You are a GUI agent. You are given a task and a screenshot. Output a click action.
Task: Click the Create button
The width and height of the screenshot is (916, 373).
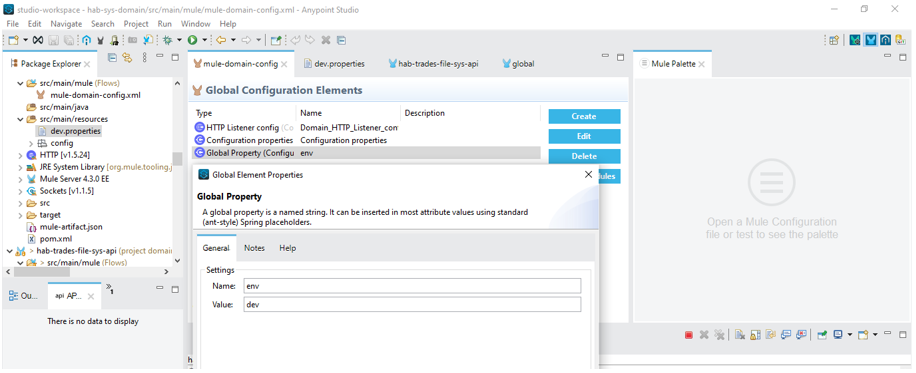[584, 116]
